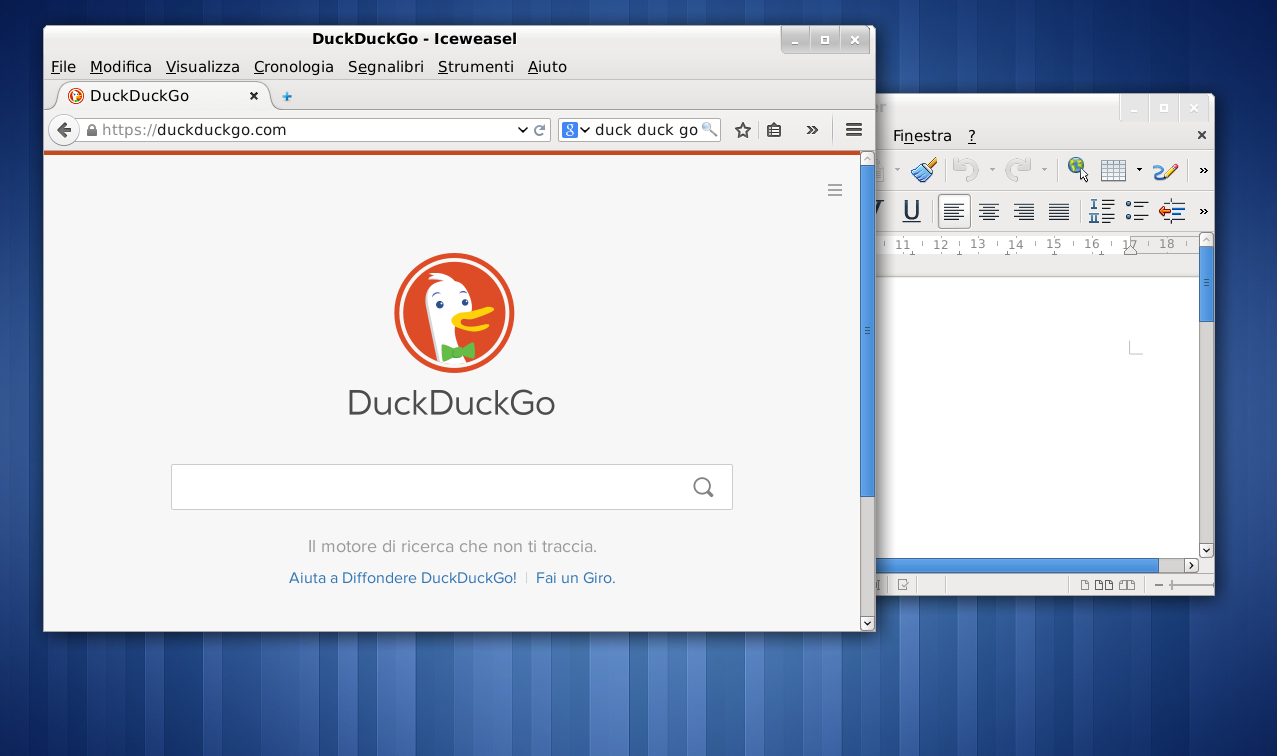The width and height of the screenshot is (1277, 756).
Task: Click the back arrow in Iceweasel
Action: point(63,130)
